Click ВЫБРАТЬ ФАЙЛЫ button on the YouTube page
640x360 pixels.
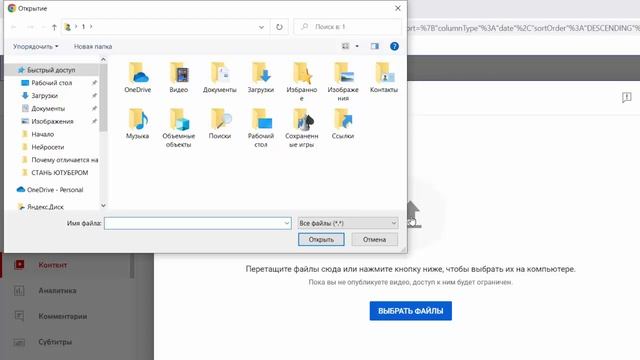(411, 311)
